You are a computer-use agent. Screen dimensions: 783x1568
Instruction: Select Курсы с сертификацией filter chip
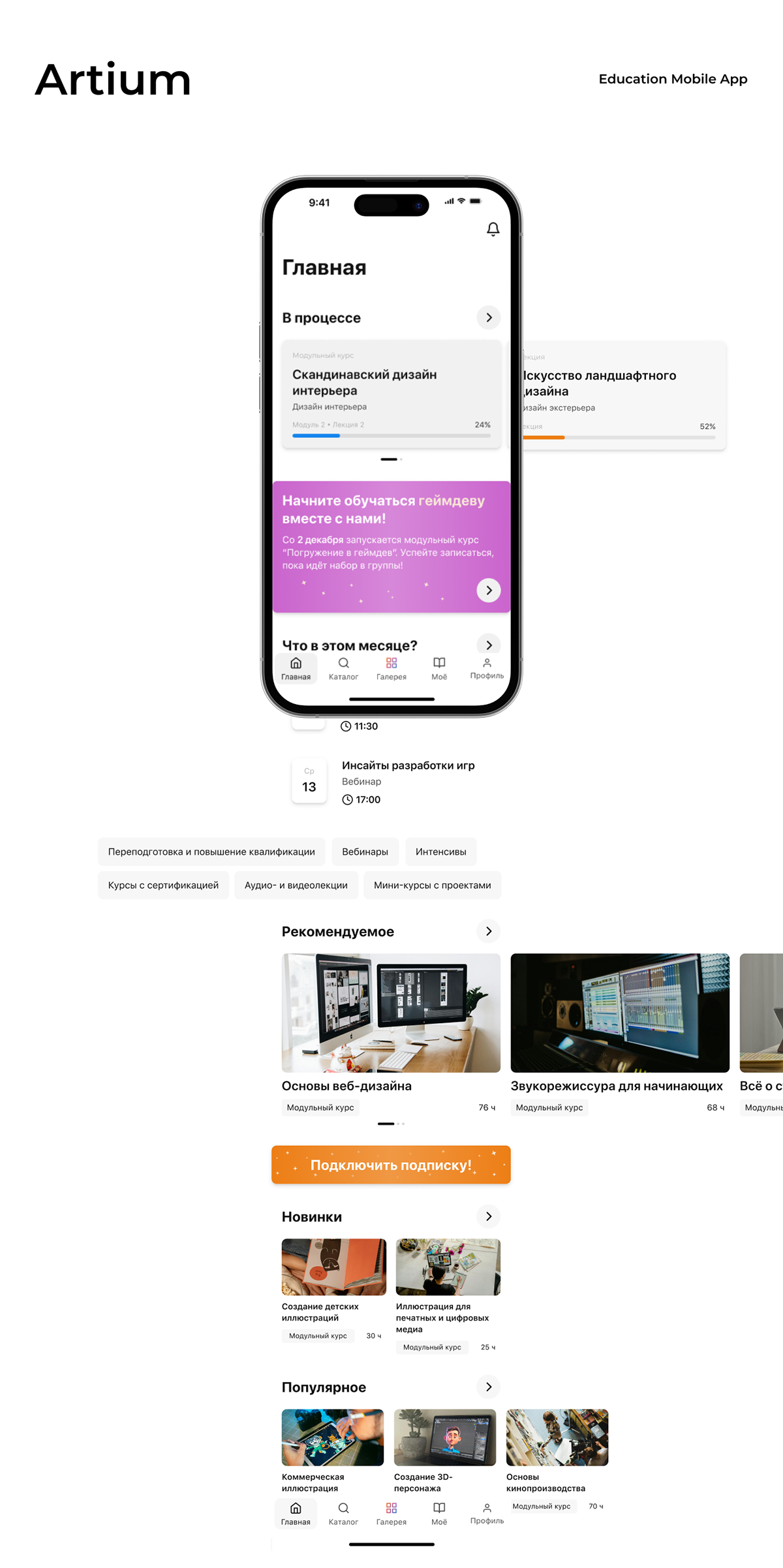[x=163, y=885]
